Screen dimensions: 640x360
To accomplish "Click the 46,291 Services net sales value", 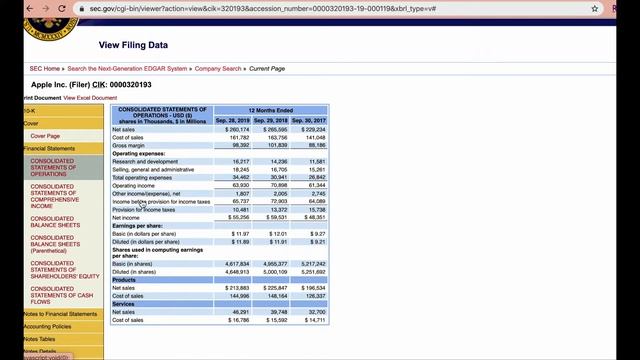I will [x=241, y=312].
